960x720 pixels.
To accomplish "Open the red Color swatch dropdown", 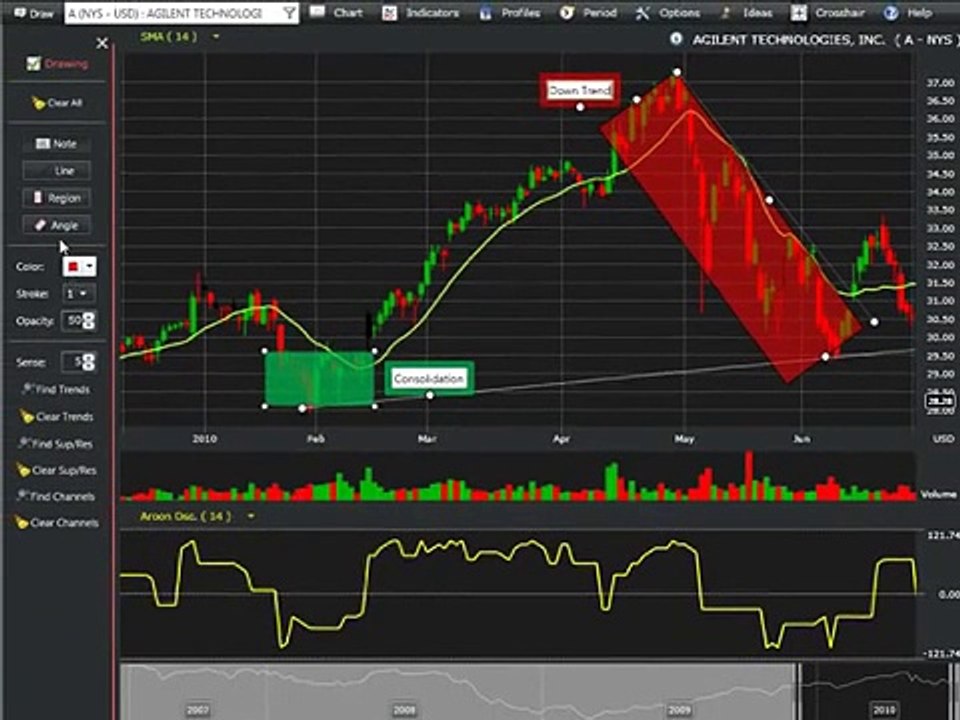I will [80, 266].
